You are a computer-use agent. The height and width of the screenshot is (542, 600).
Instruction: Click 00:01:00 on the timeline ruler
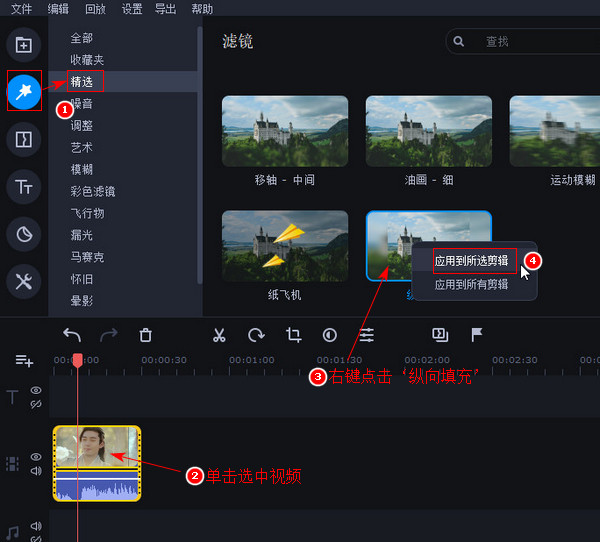click(x=251, y=360)
